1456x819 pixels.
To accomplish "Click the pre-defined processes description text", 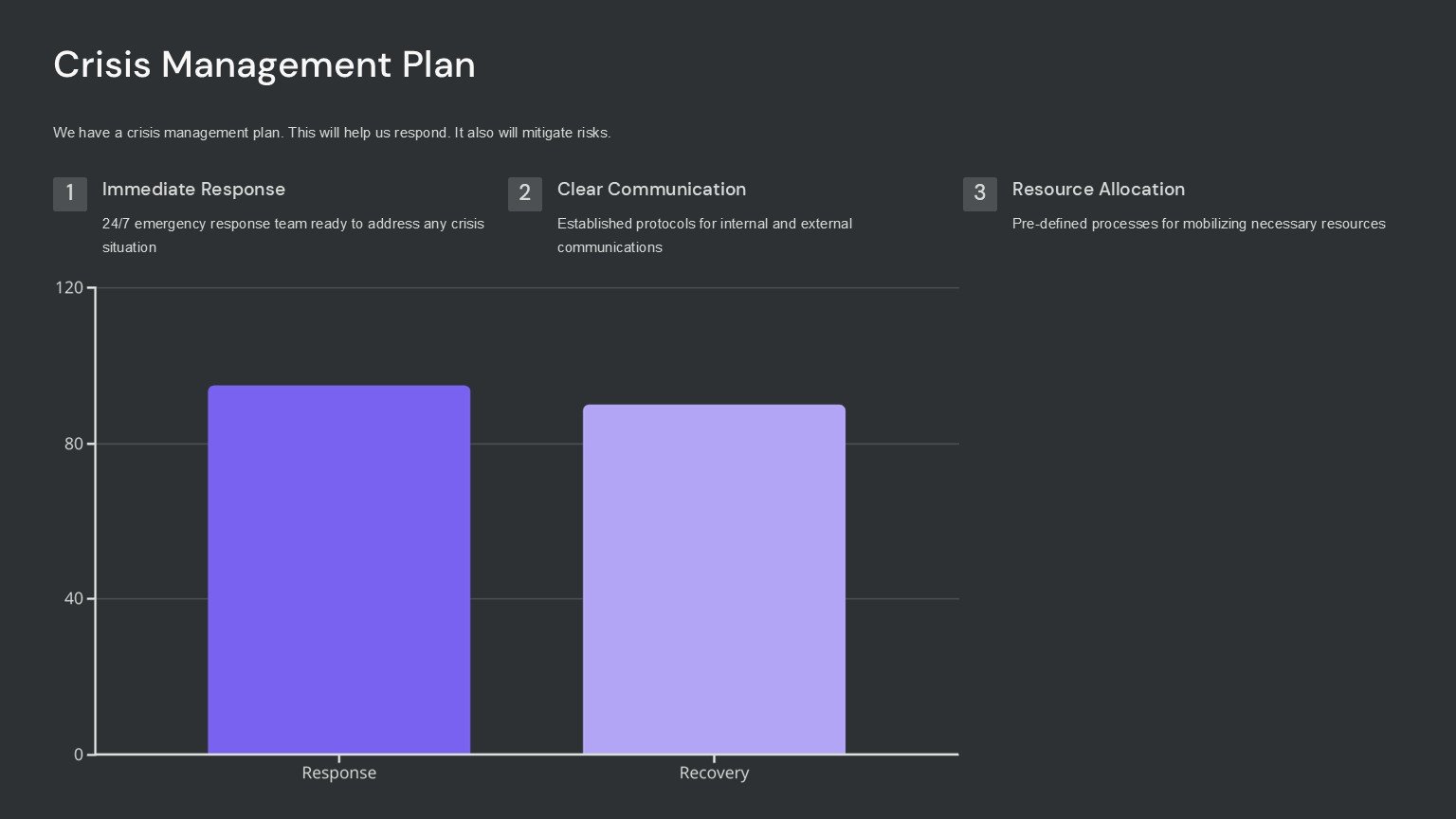I will (1198, 224).
